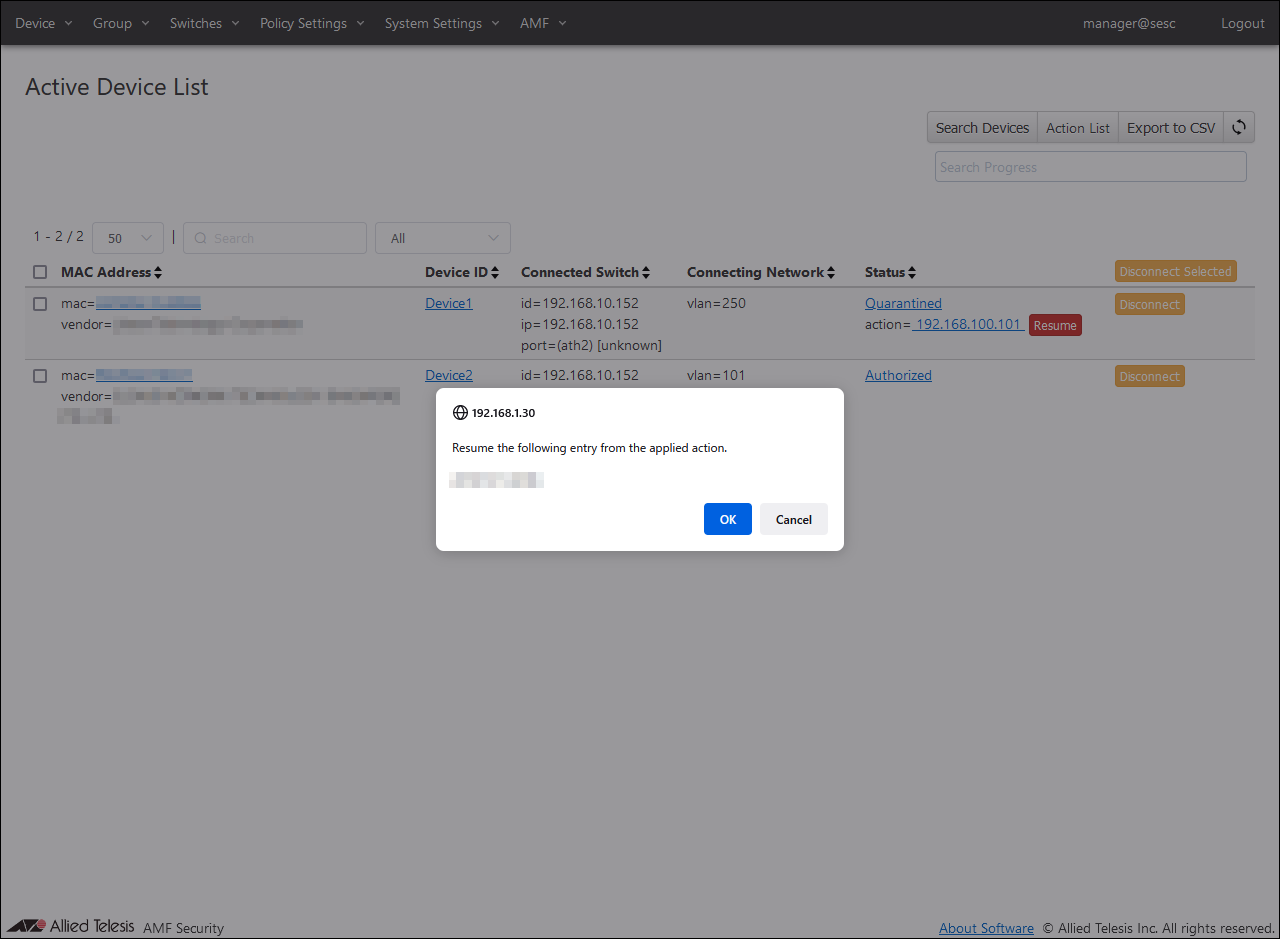Open the AMF menu
This screenshot has height=939, width=1280.
click(x=543, y=23)
